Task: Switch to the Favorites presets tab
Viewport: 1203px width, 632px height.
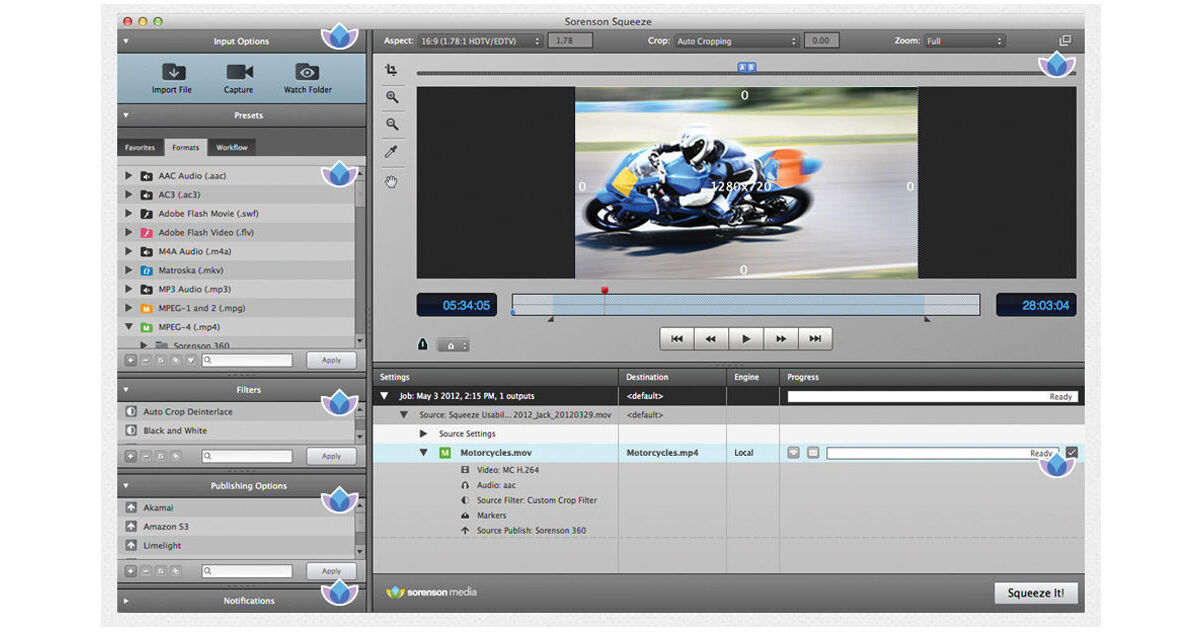Action: click(140, 147)
